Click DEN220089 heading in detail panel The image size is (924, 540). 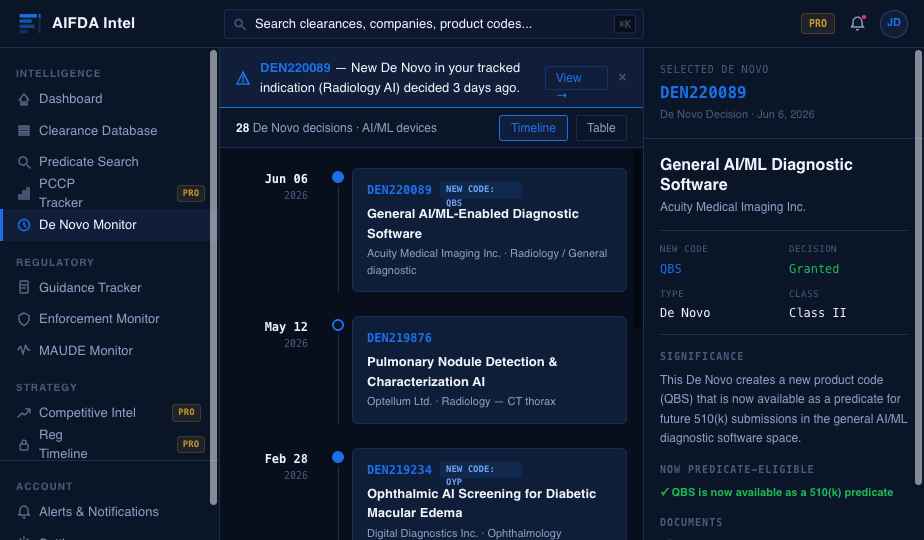(702, 93)
